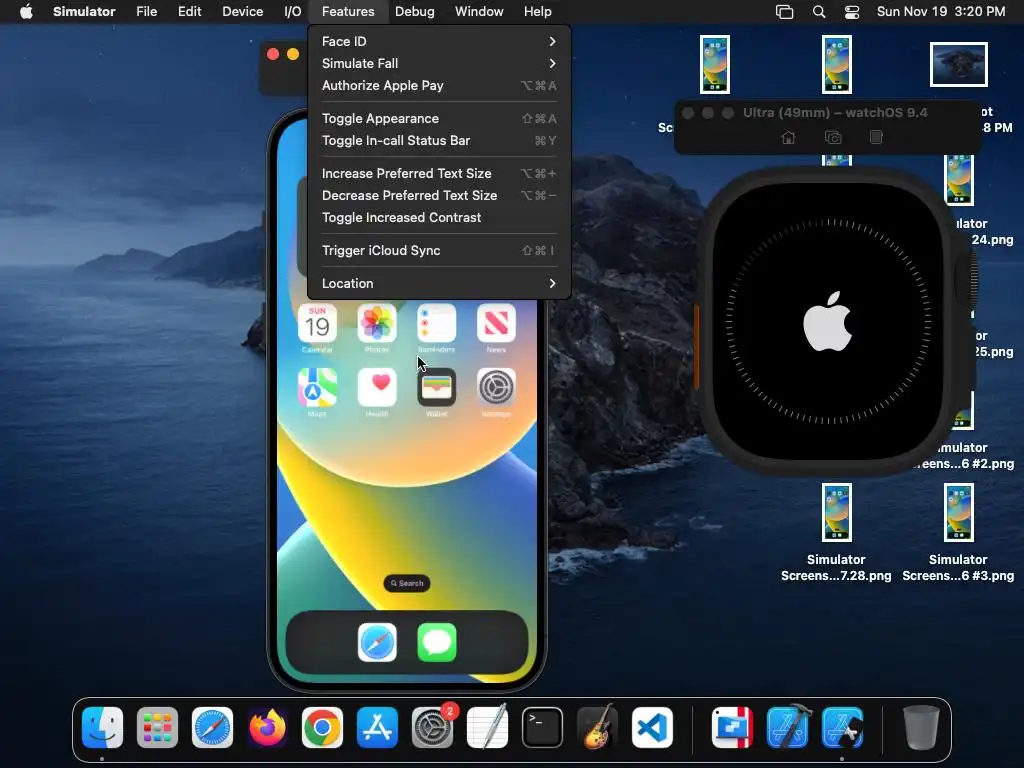1024x768 pixels.
Task: Open TextEdit from the Dock
Action: [x=487, y=727]
